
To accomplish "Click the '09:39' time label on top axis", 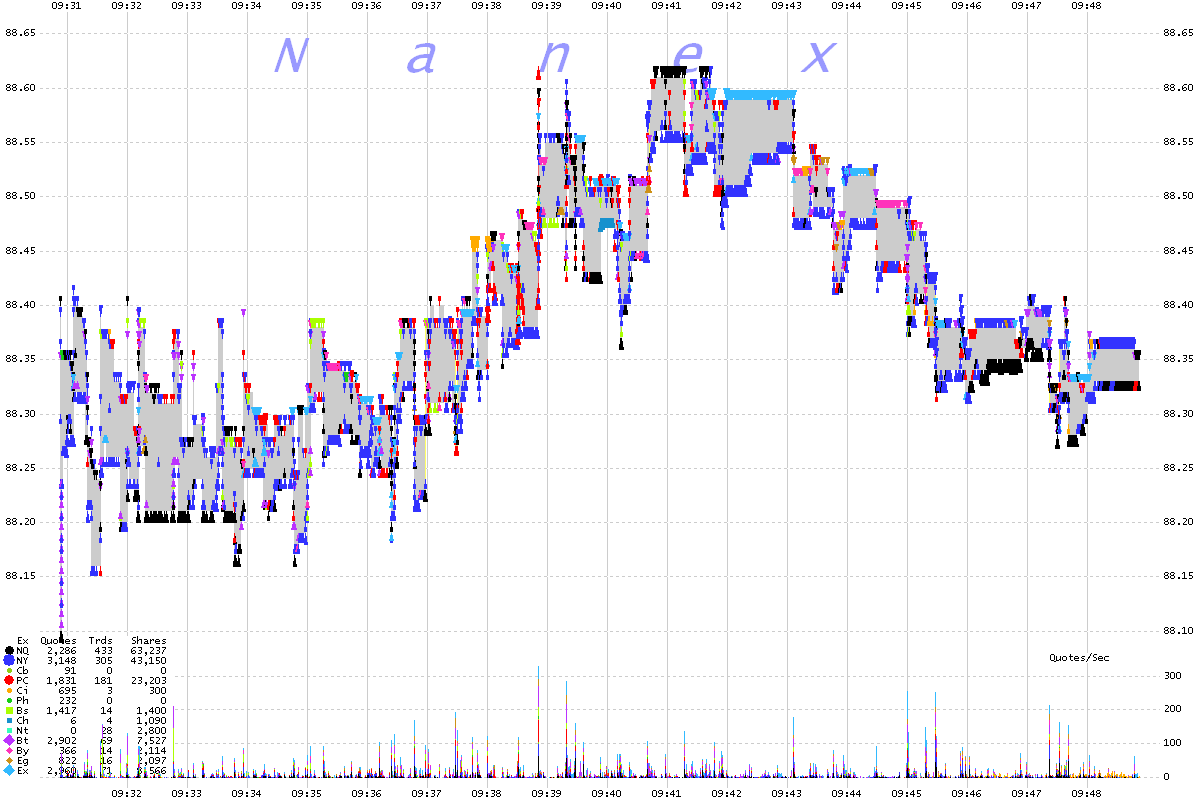I will pyautogui.click(x=546, y=6).
